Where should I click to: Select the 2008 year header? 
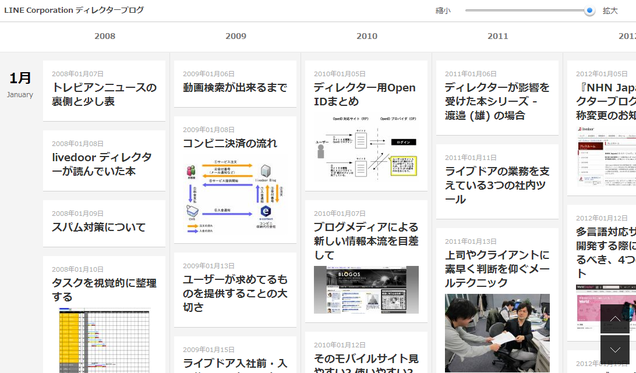(105, 36)
